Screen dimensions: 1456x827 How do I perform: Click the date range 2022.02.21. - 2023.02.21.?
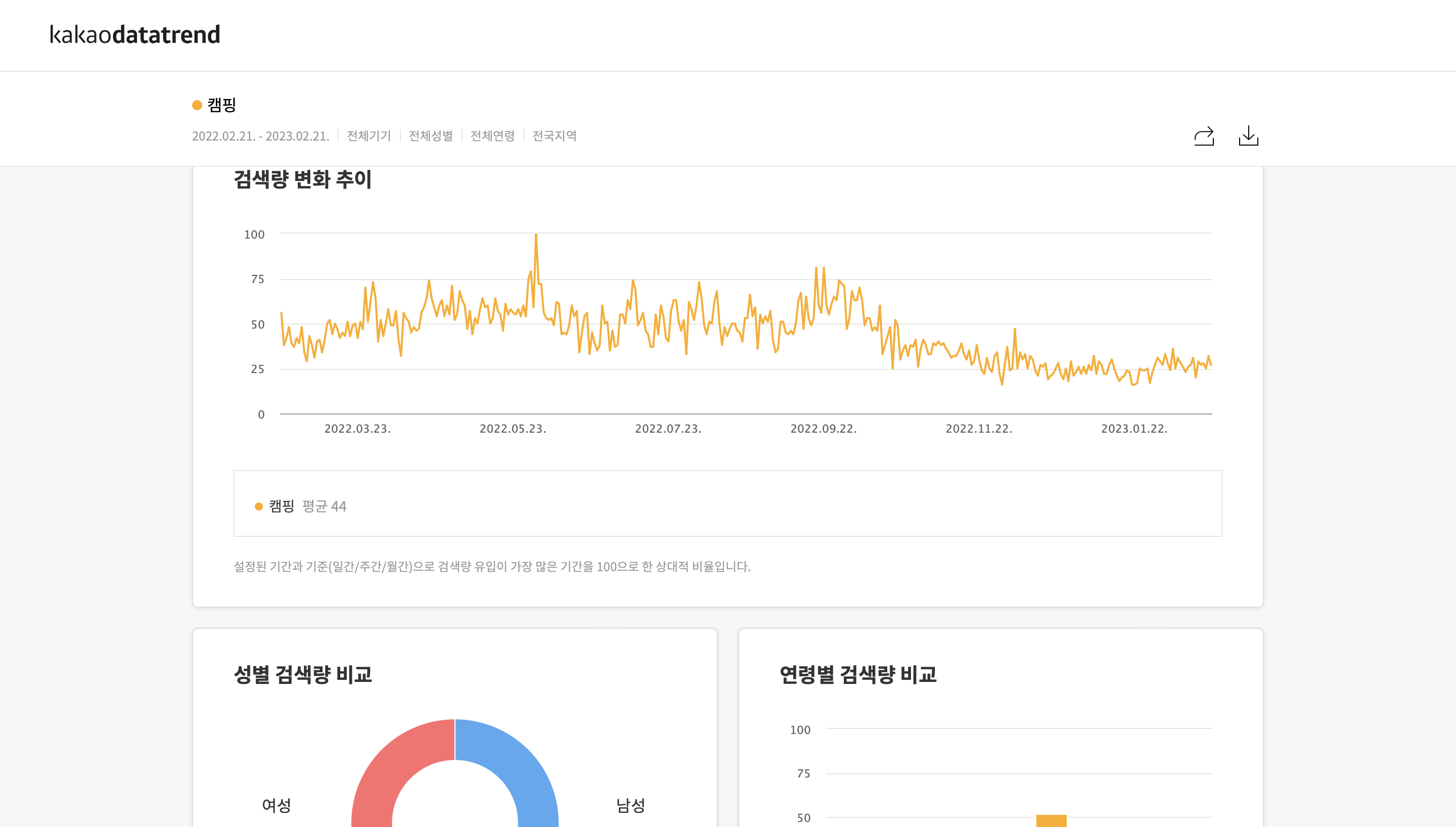261,136
